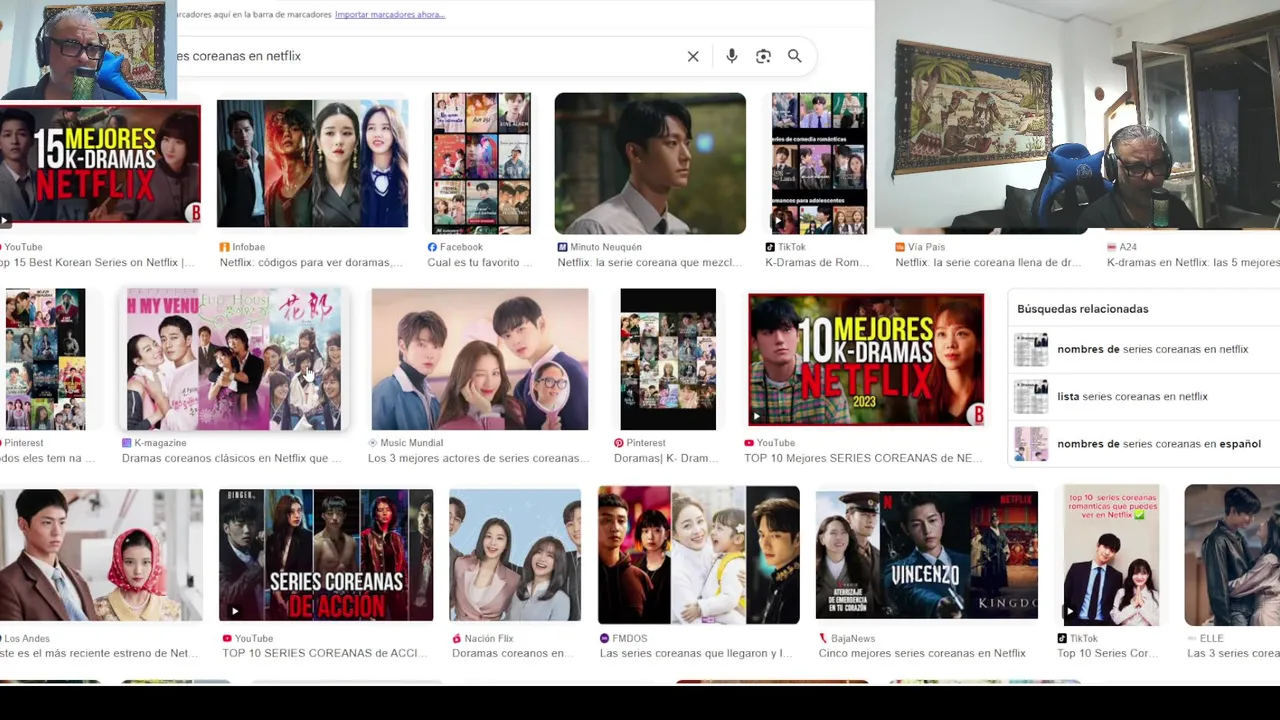
Task: Select related search 'nombres de series coreanas en netflix'
Action: (1146, 349)
